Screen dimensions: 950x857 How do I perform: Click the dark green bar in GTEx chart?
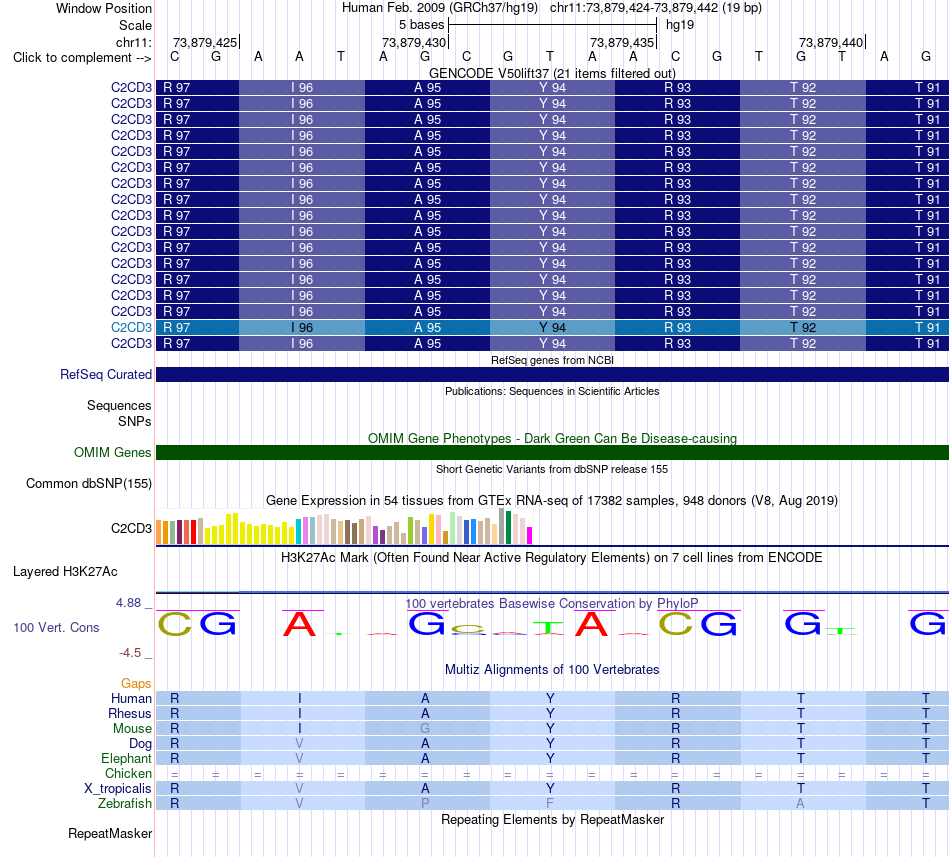click(508, 528)
